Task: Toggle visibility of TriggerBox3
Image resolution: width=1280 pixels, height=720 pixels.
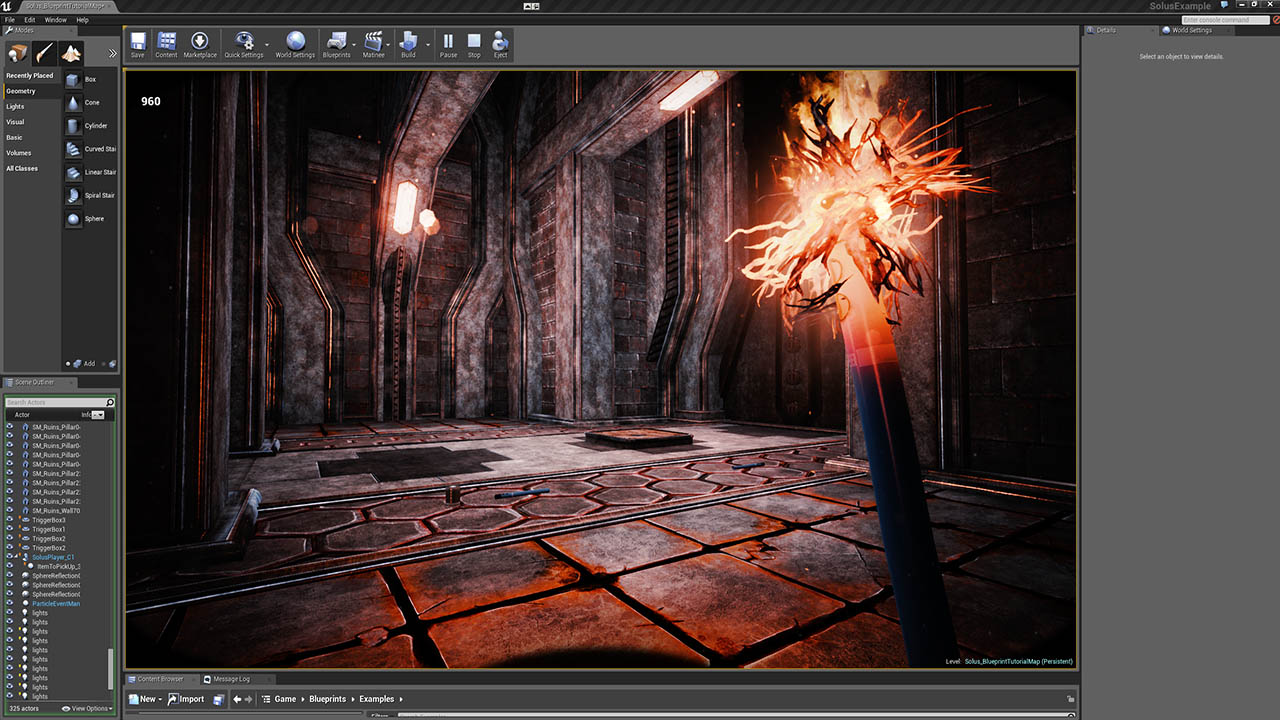Action: click(x=10, y=520)
